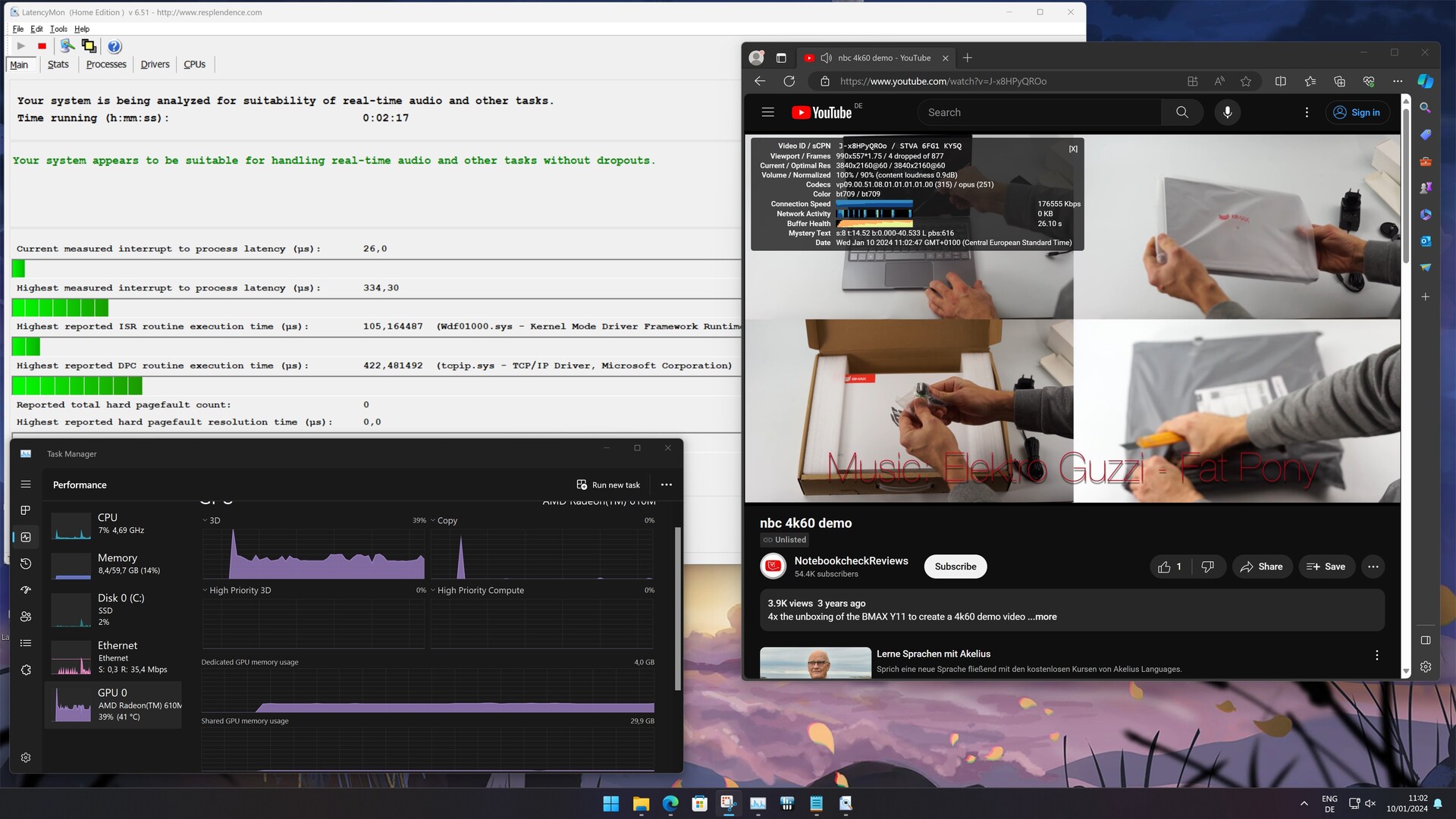Open Task Manager settings gear at bottom
The image size is (1456, 819).
click(26, 758)
